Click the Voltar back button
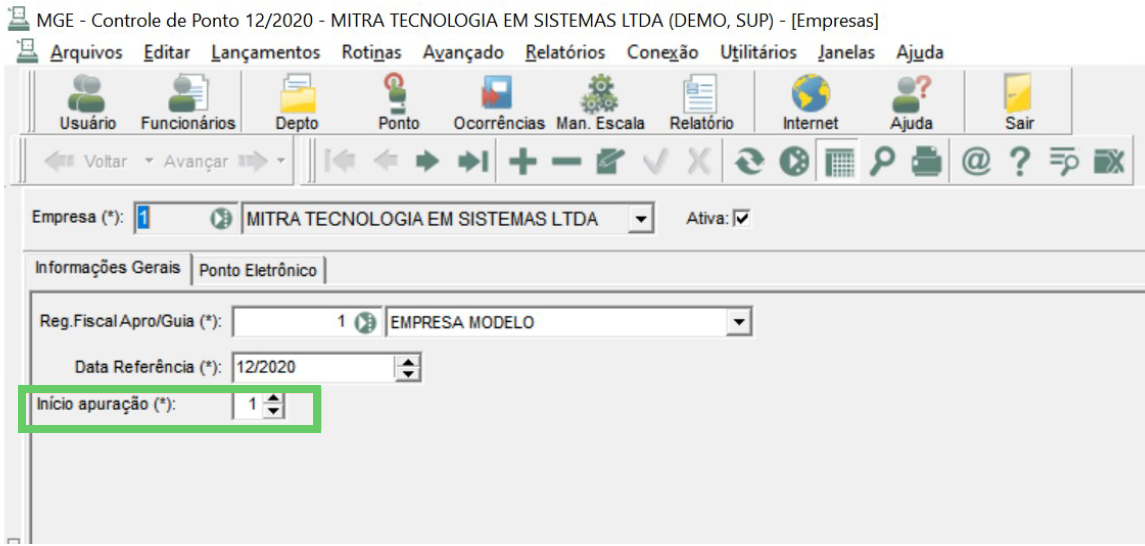The image size is (1145, 546). click(85, 161)
